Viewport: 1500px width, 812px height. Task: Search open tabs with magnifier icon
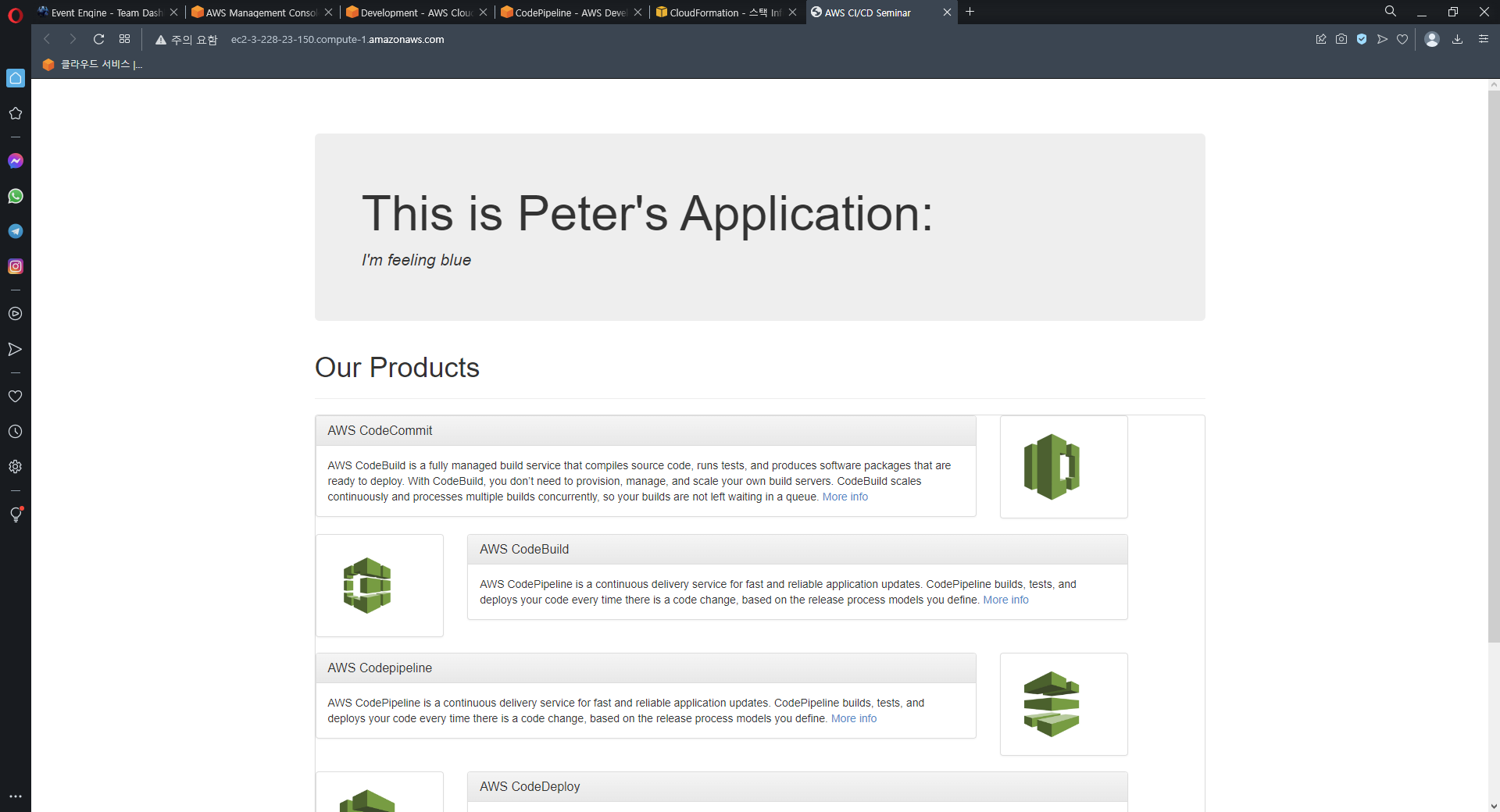pyautogui.click(x=1391, y=12)
